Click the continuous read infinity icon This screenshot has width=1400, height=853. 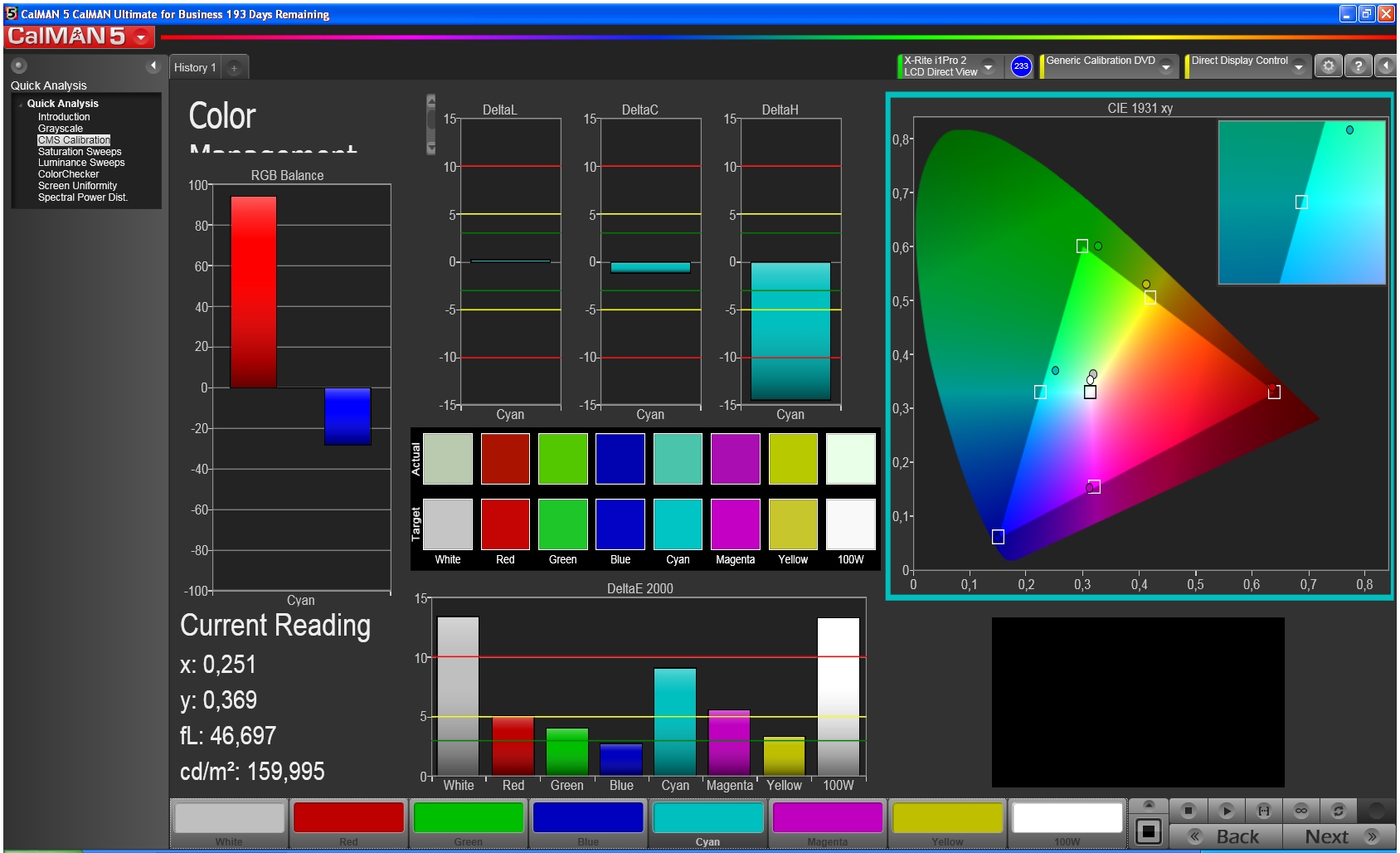(x=1301, y=811)
